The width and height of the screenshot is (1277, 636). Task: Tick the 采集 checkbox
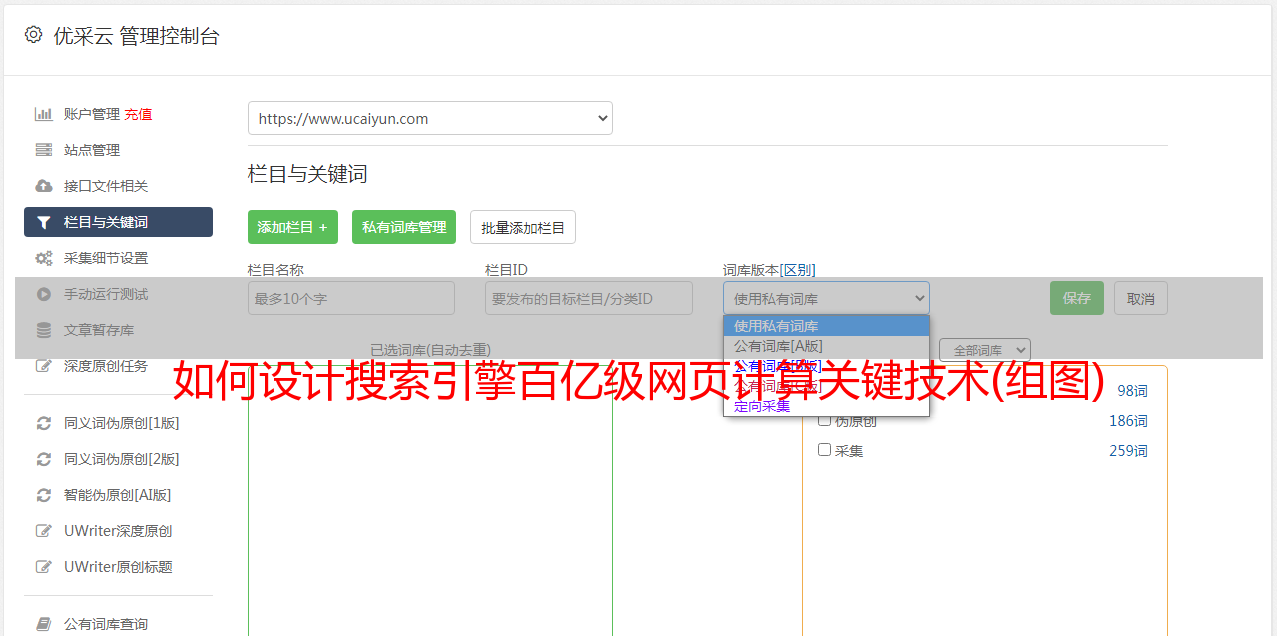pyautogui.click(x=825, y=450)
